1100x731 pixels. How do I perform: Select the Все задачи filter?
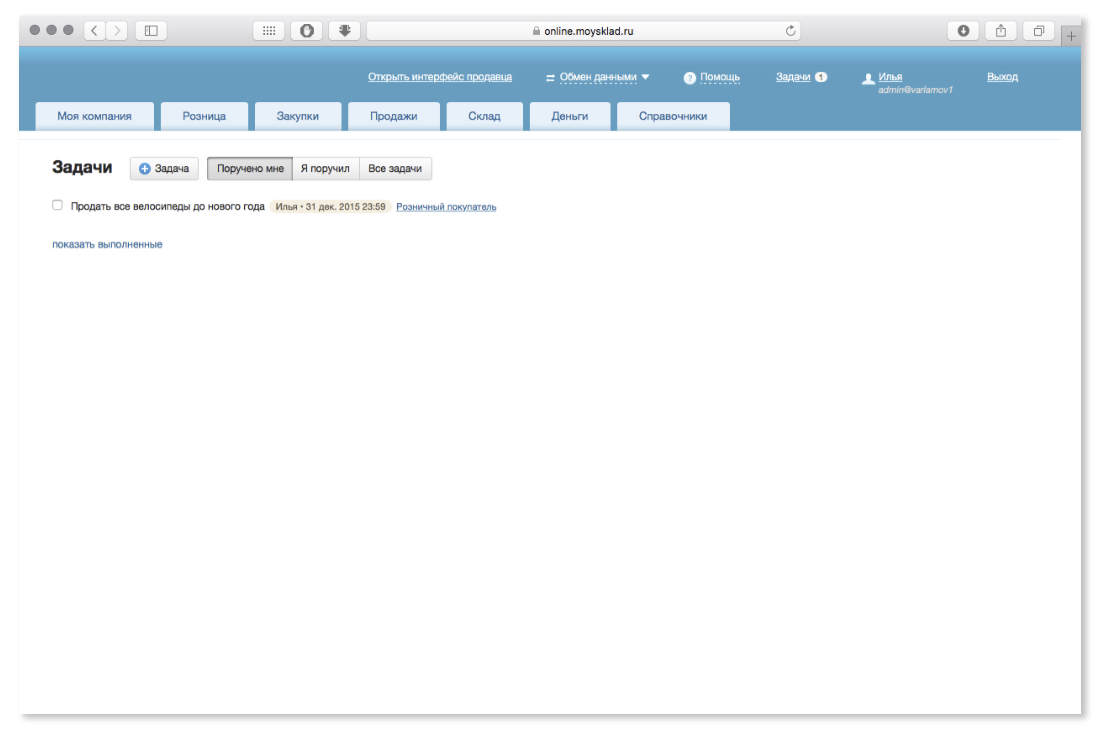[395, 168]
